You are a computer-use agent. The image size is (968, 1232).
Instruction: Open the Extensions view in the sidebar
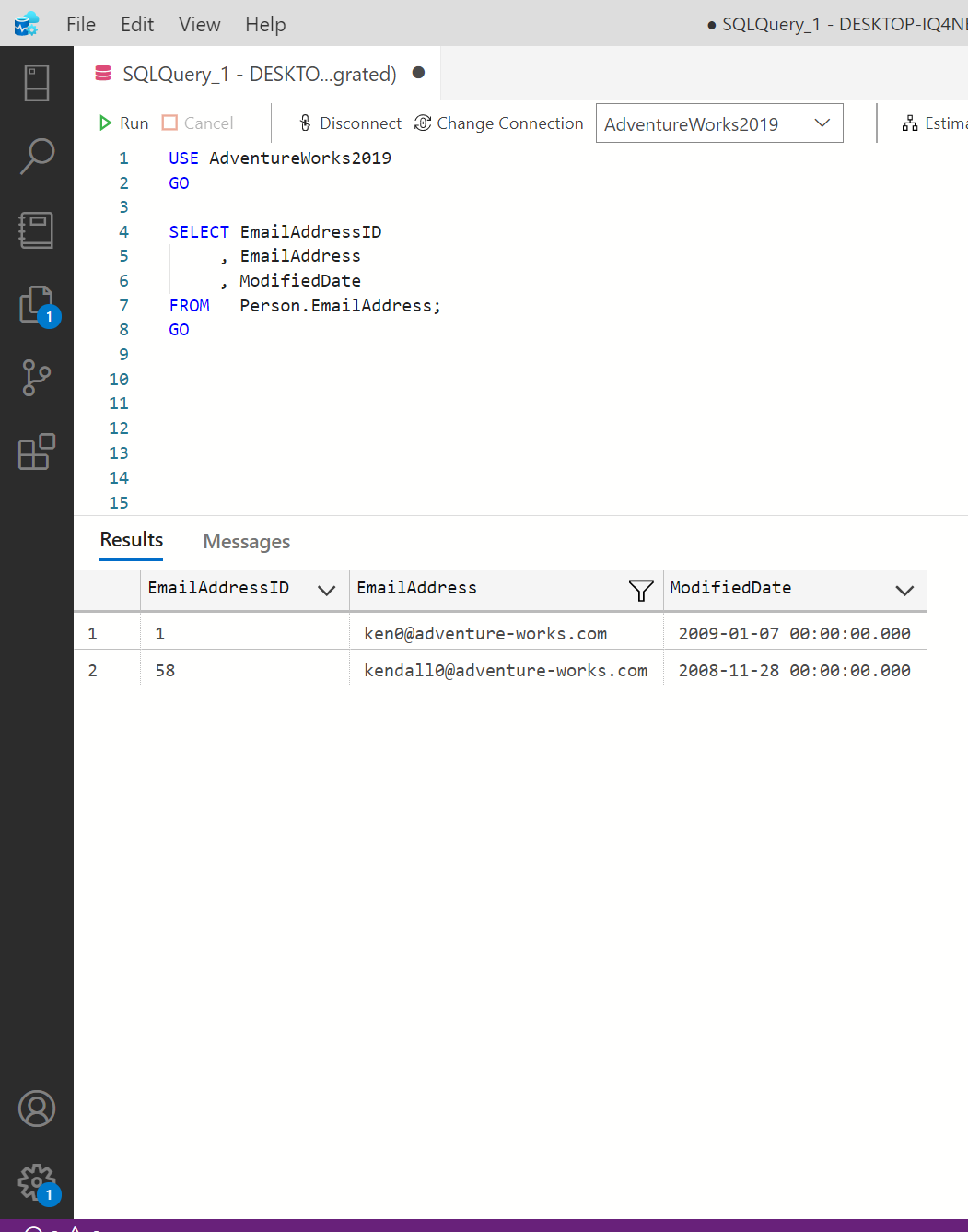point(37,452)
